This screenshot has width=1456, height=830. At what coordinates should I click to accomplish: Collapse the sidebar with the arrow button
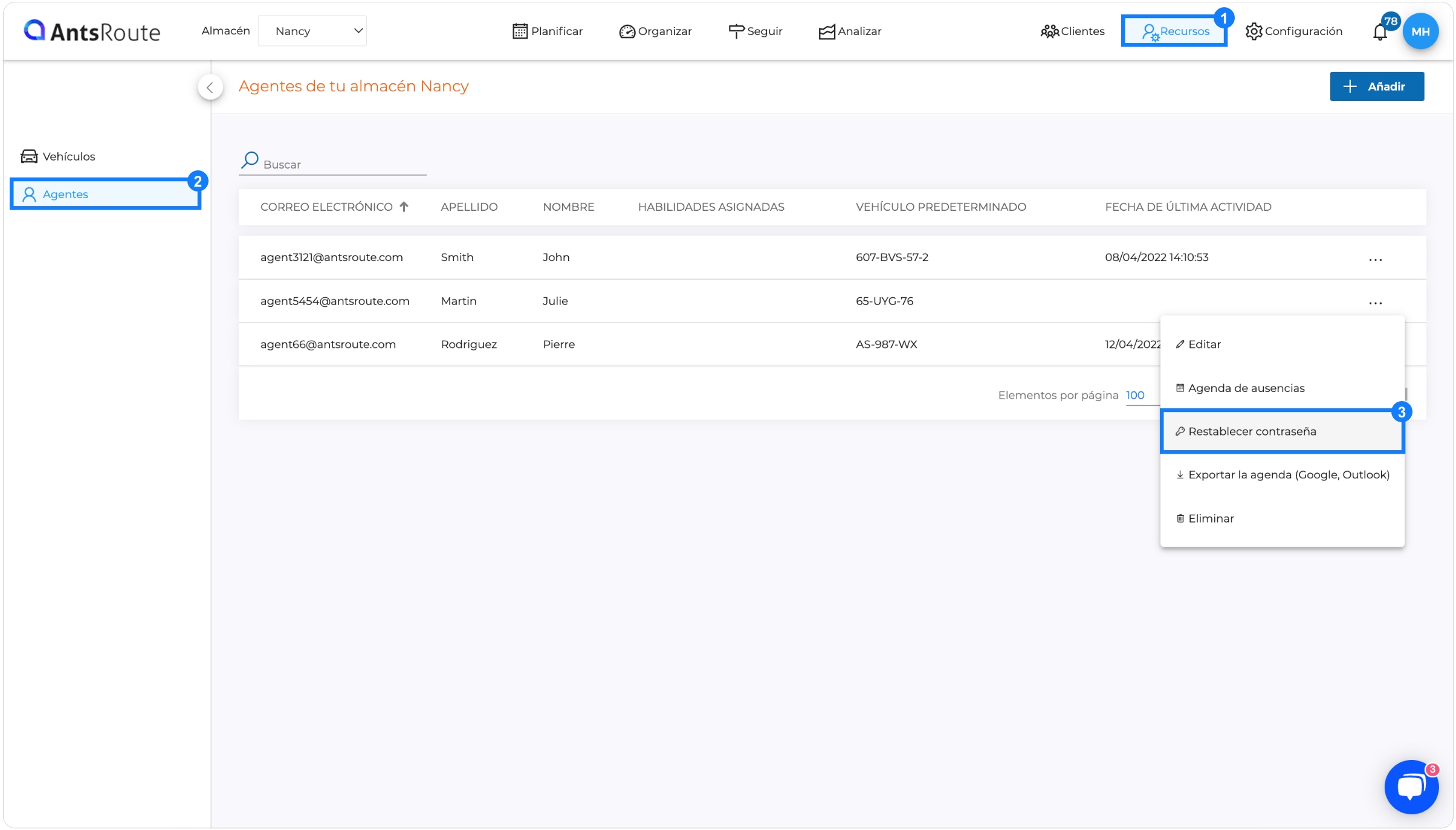tap(210, 87)
